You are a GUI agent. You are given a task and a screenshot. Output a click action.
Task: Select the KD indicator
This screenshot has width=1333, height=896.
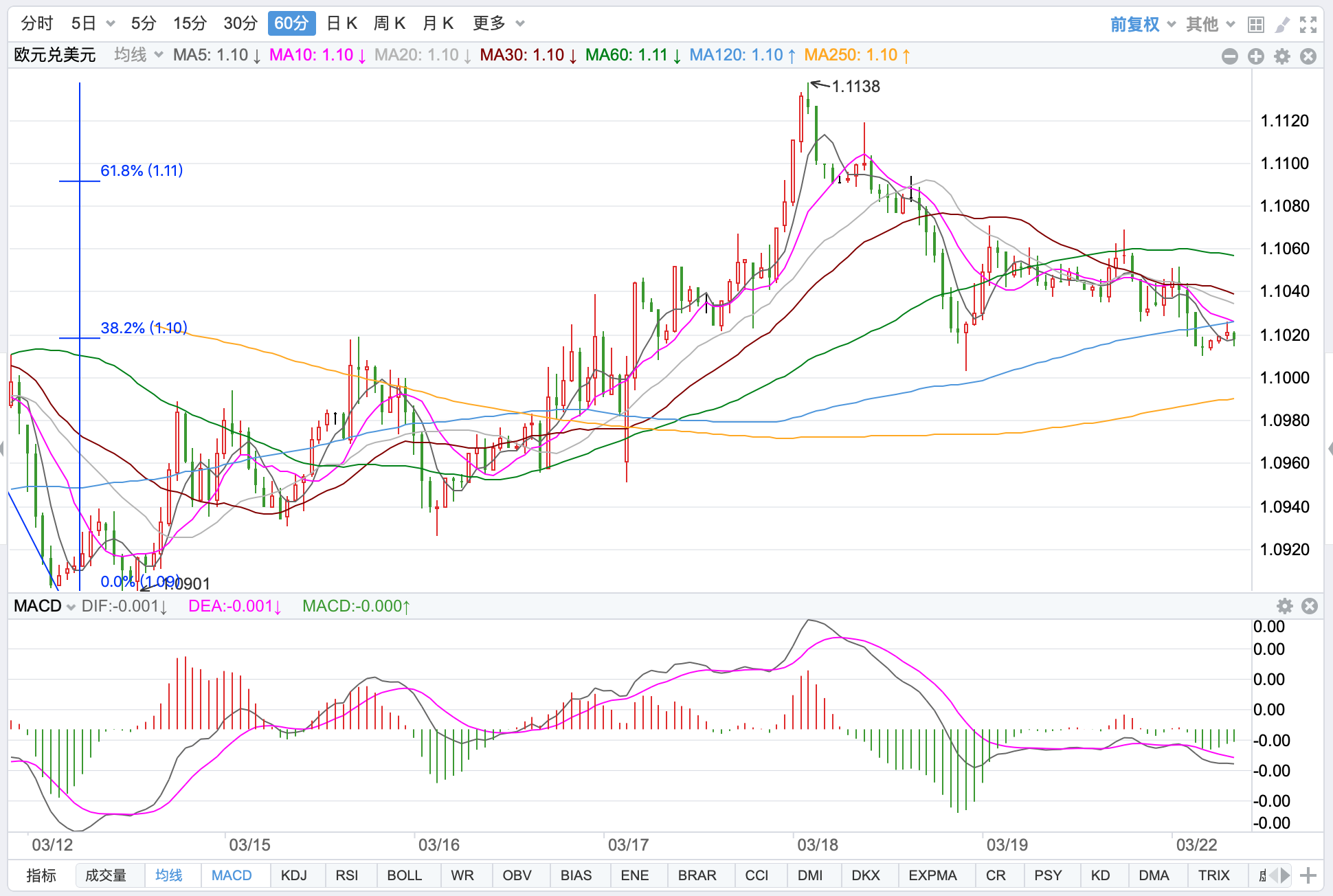coord(1101,875)
